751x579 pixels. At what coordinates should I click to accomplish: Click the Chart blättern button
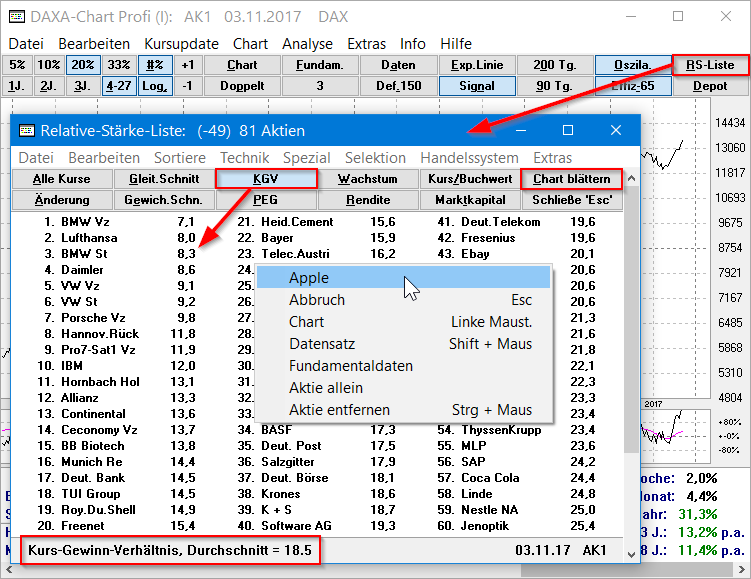pyautogui.click(x=571, y=179)
